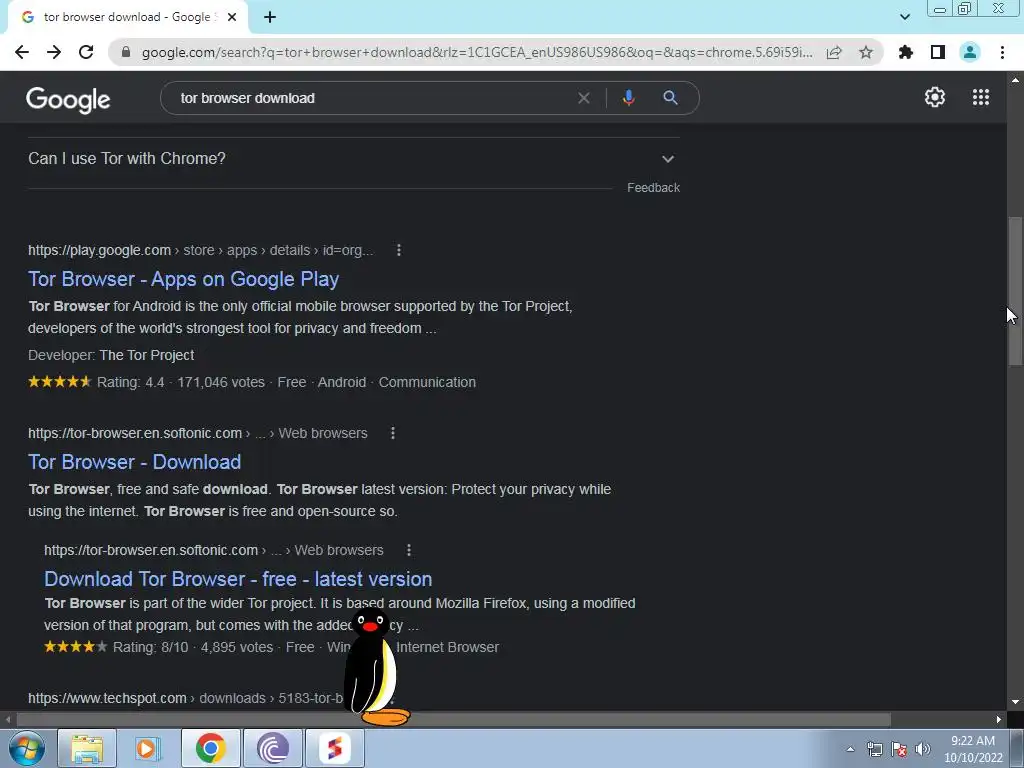Click the techspot.com result URL
The height and width of the screenshot is (768, 1024).
[185, 698]
